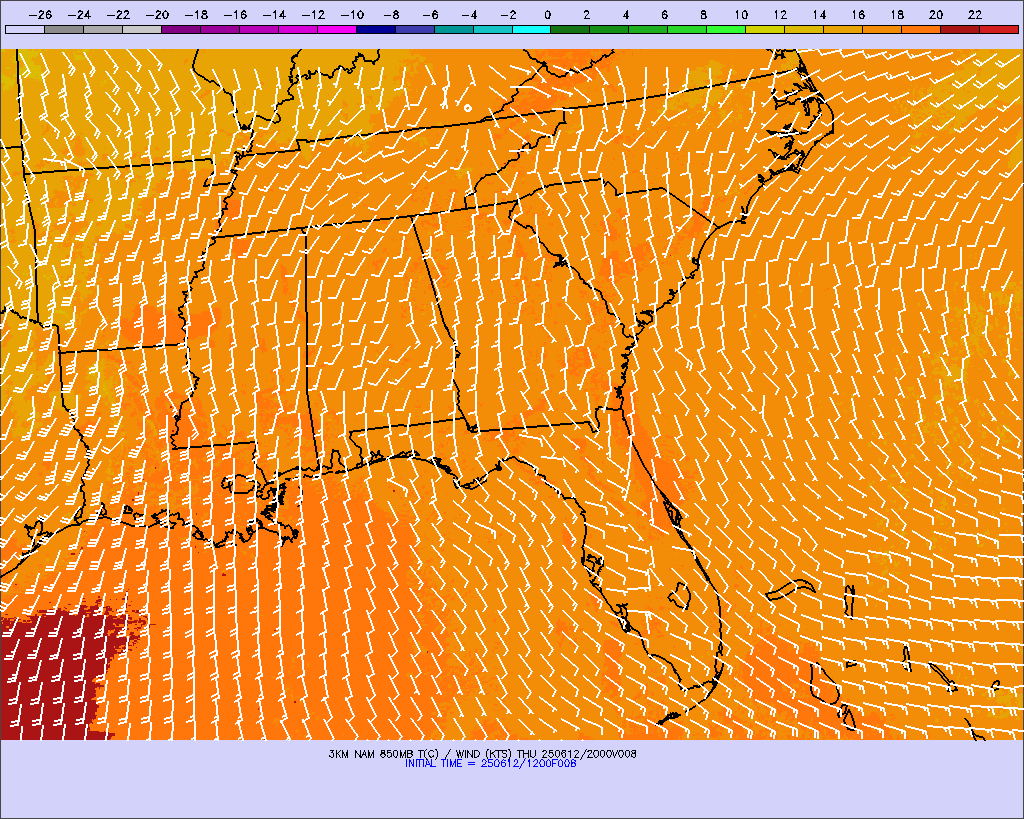Screen dimensions: 1024x819
Task: Click the gray swatch between -26 and -24
Action: click(64, 29)
